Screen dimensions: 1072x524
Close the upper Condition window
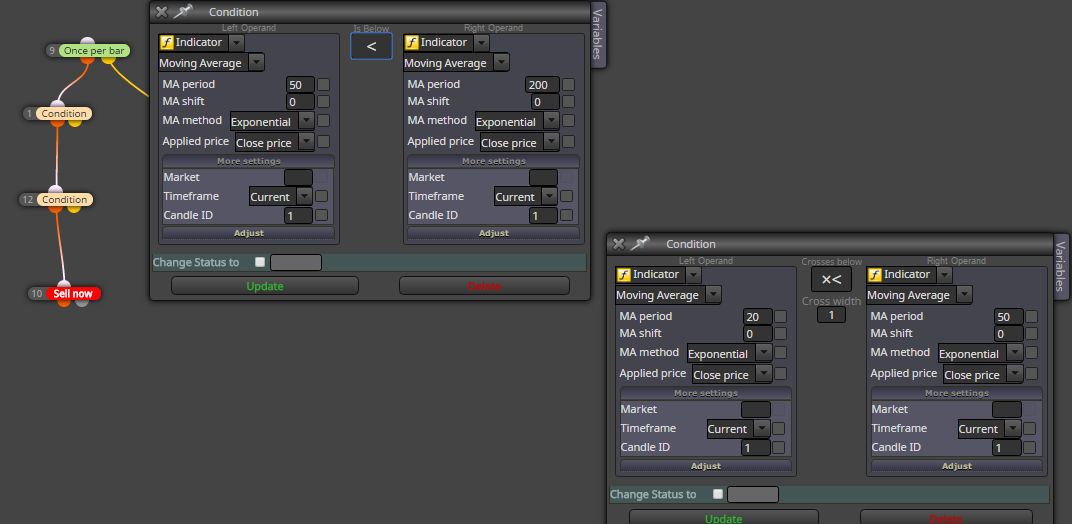pyautogui.click(x=161, y=12)
